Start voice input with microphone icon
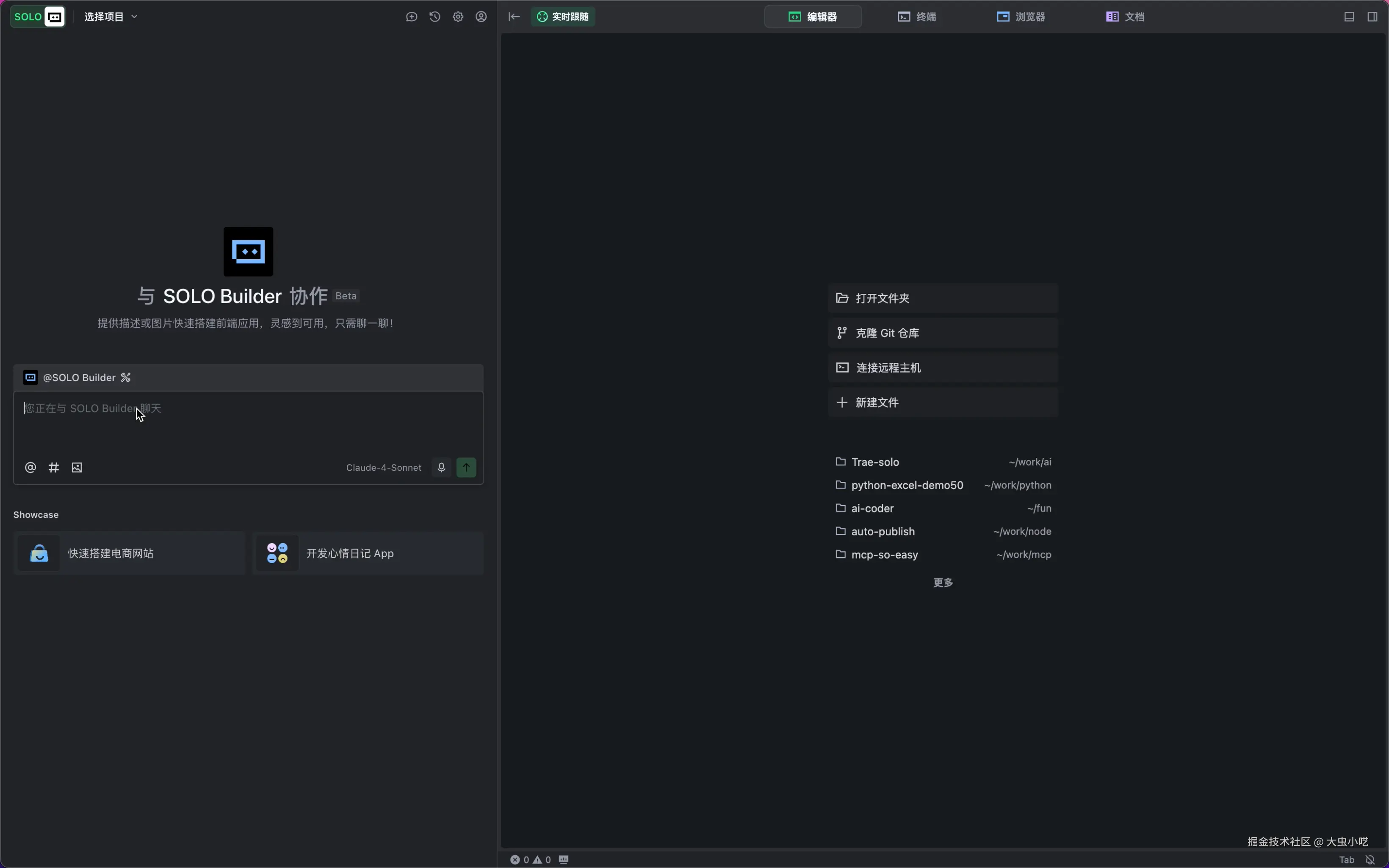Screen dimensions: 1389x868 point(441,467)
